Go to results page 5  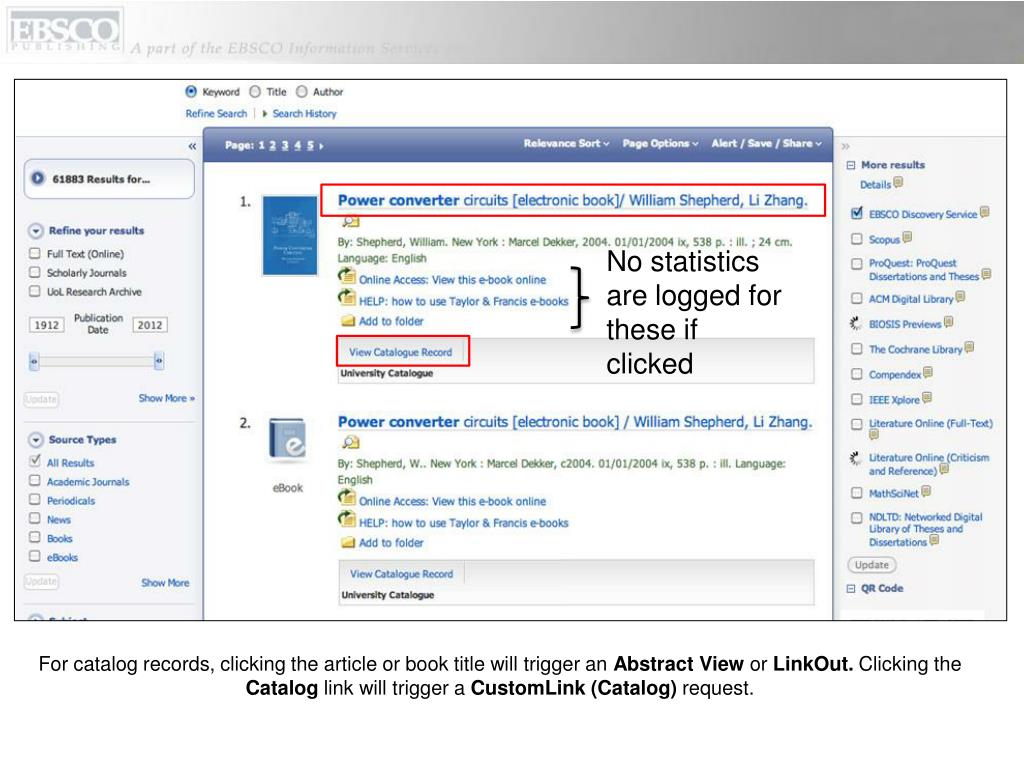310,146
